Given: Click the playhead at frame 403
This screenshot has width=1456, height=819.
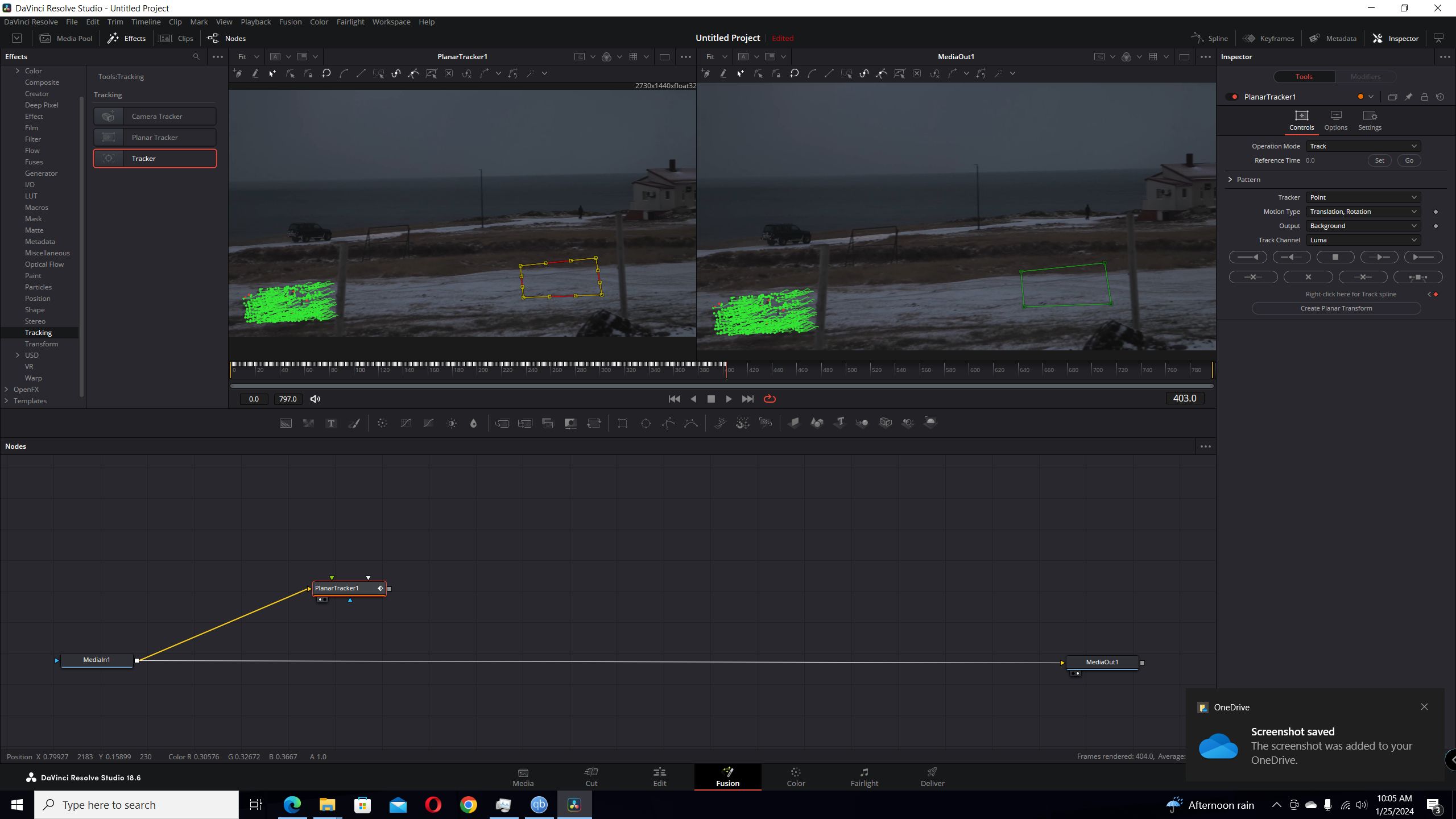Looking at the screenshot, I should coord(726,370).
